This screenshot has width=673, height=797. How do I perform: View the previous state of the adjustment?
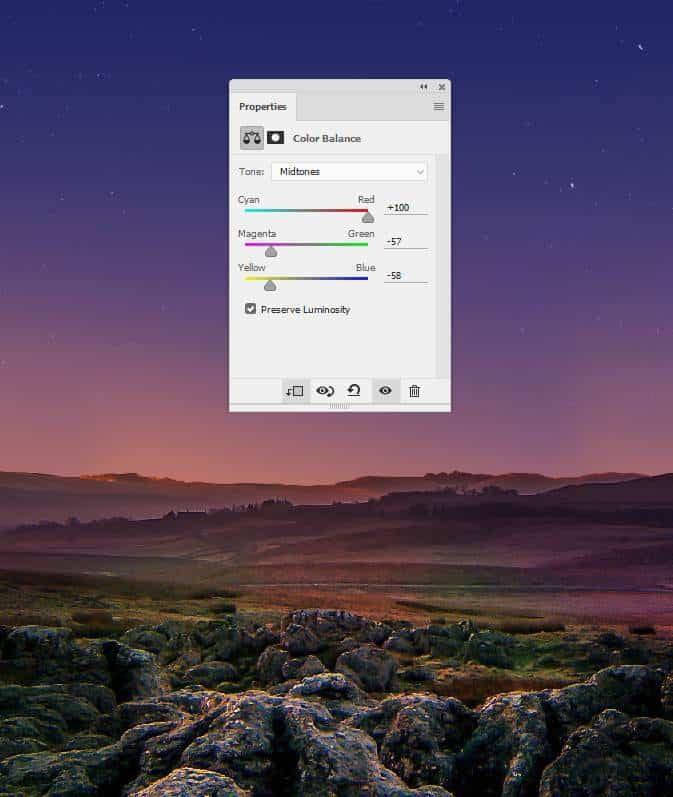coord(325,391)
